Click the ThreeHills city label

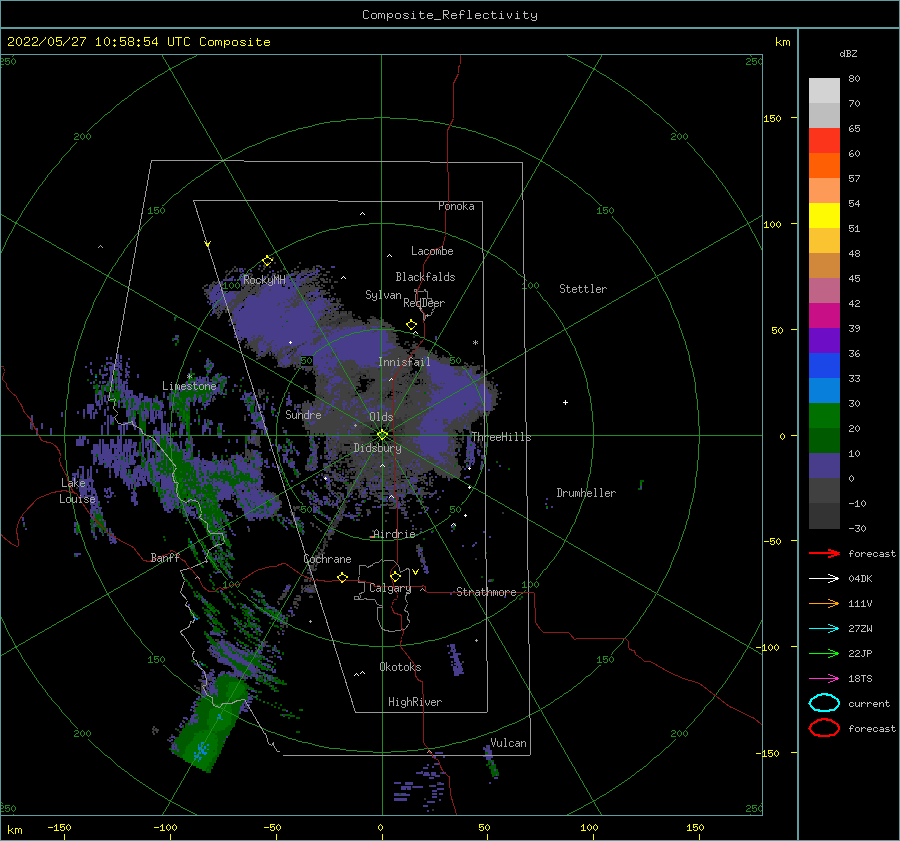pos(501,437)
